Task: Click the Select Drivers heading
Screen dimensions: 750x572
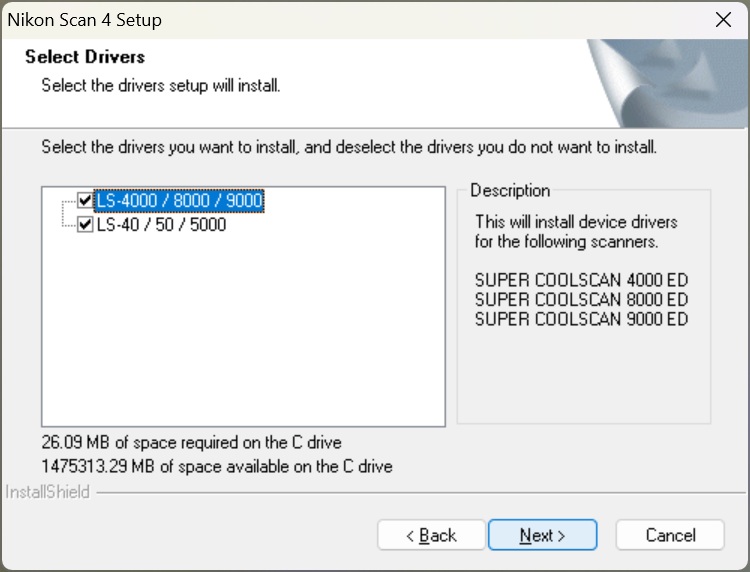Action: point(85,57)
